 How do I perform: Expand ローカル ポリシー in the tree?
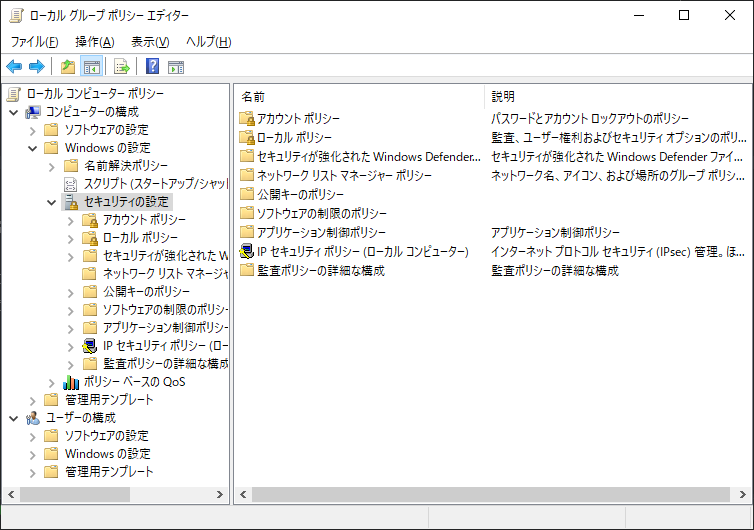[71, 239]
